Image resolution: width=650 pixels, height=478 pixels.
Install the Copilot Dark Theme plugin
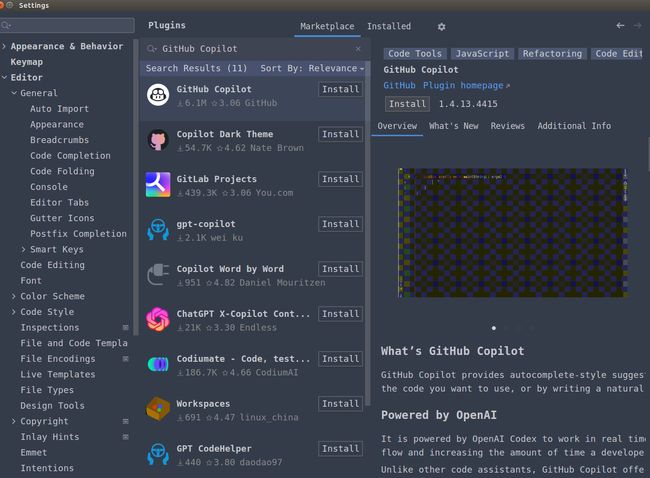[340, 134]
